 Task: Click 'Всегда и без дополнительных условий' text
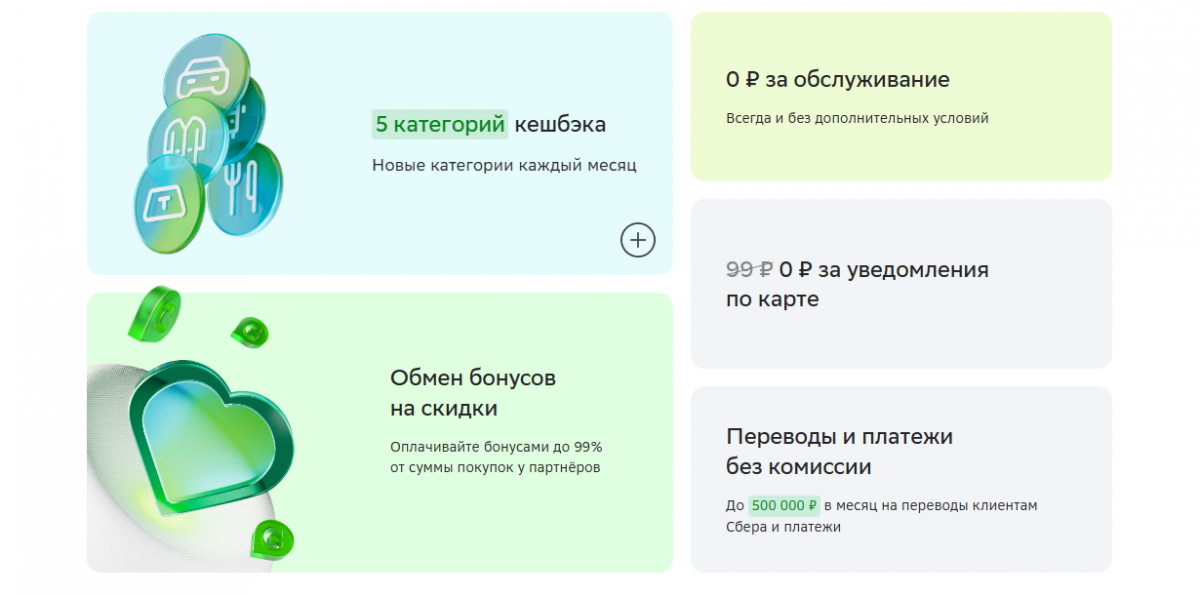click(857, 118)
